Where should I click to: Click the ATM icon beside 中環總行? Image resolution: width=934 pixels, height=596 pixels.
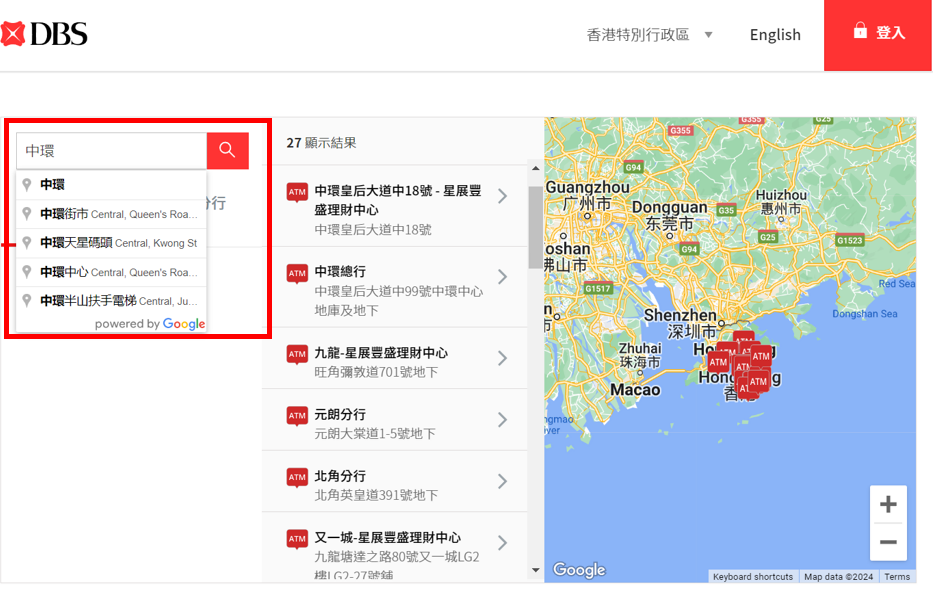point(297,273)
